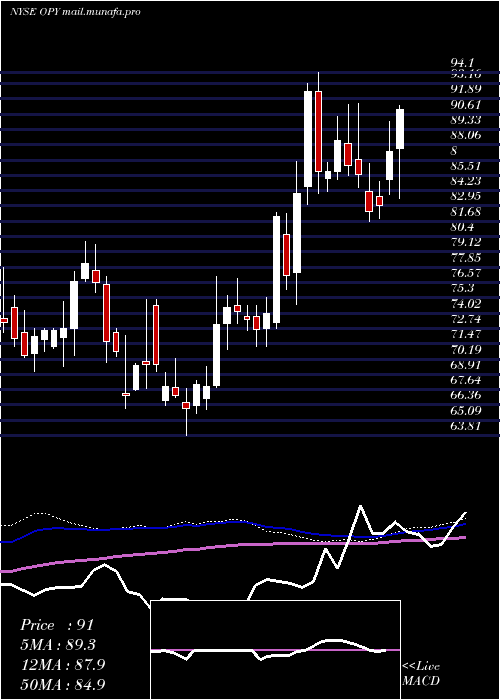500x700 pixels.
Task: Click the 80.4 price level label
Action: 462,227
